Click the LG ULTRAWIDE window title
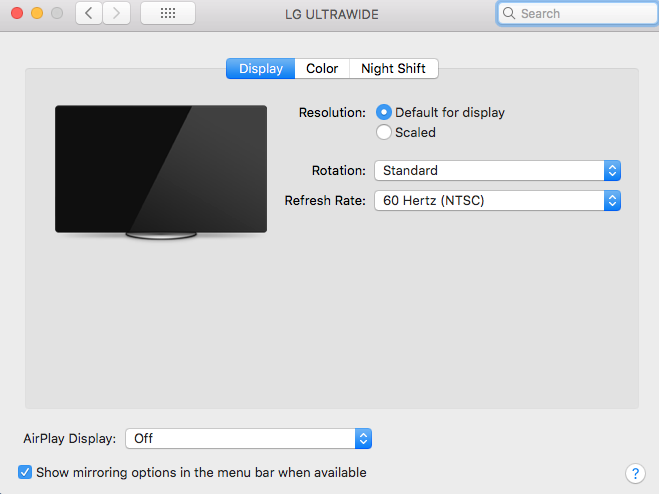 (332, 14)
